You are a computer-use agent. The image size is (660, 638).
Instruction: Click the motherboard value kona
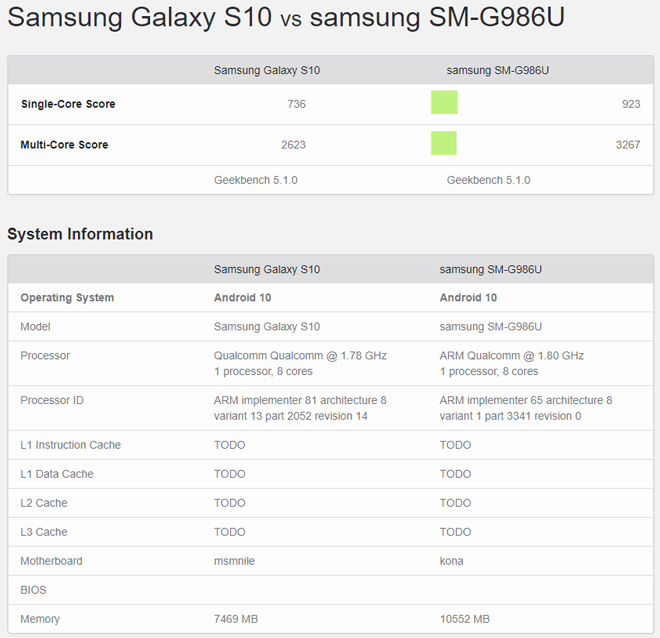[451, 561]
